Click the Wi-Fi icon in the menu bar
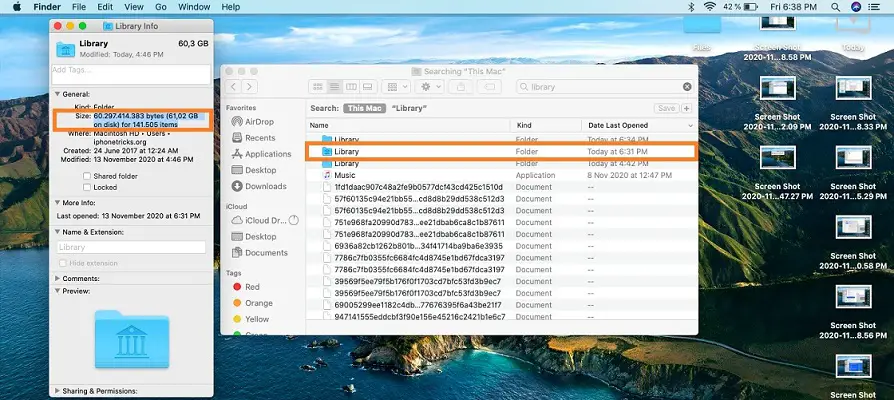 710,7
